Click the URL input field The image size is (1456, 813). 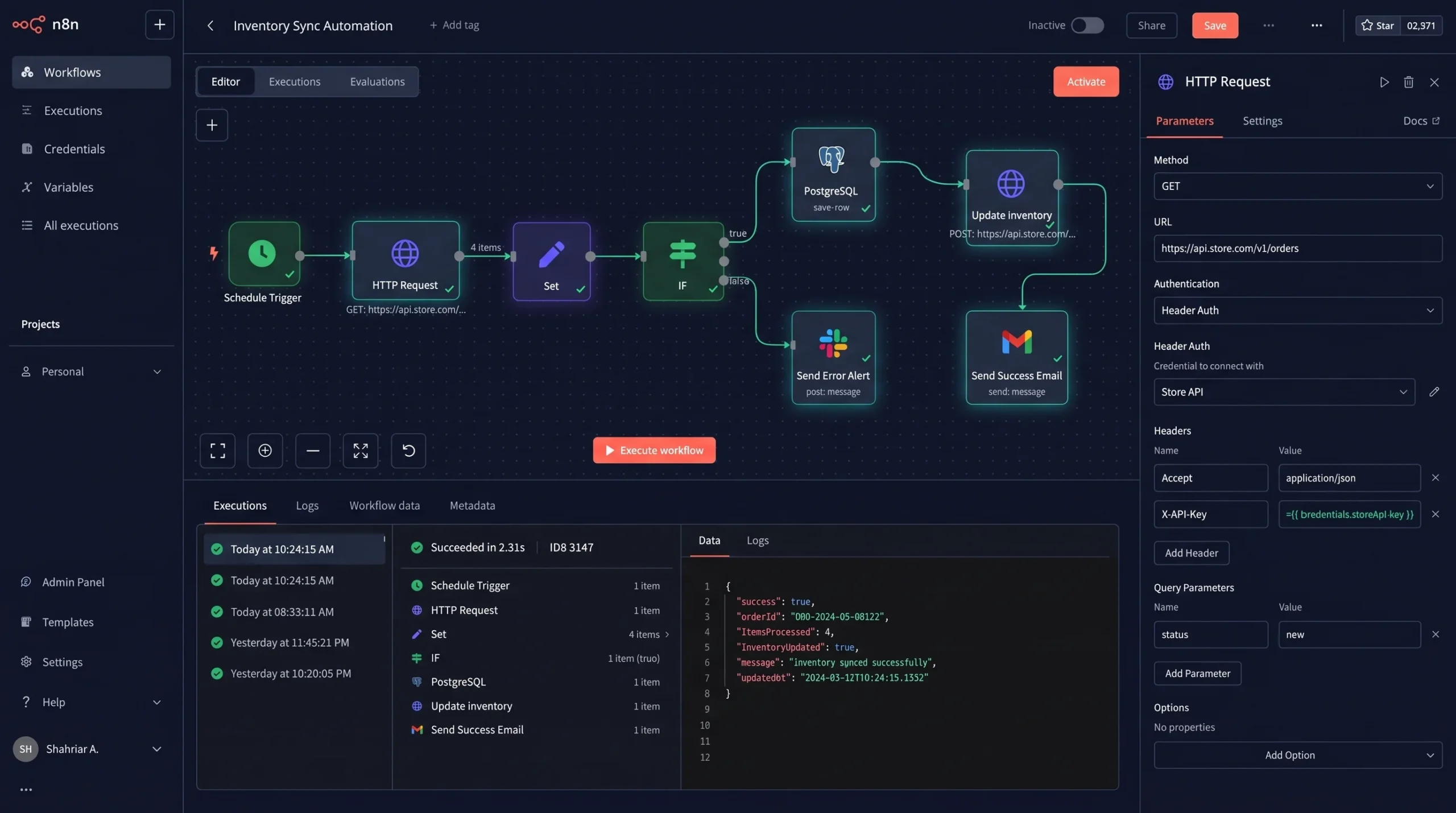tap(1297, 248)
